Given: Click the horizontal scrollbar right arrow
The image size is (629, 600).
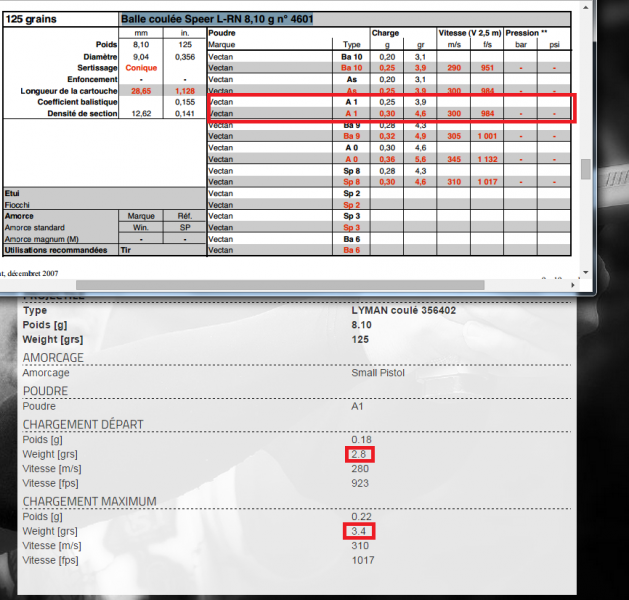Looking at the screenshot, I should 575,287.
